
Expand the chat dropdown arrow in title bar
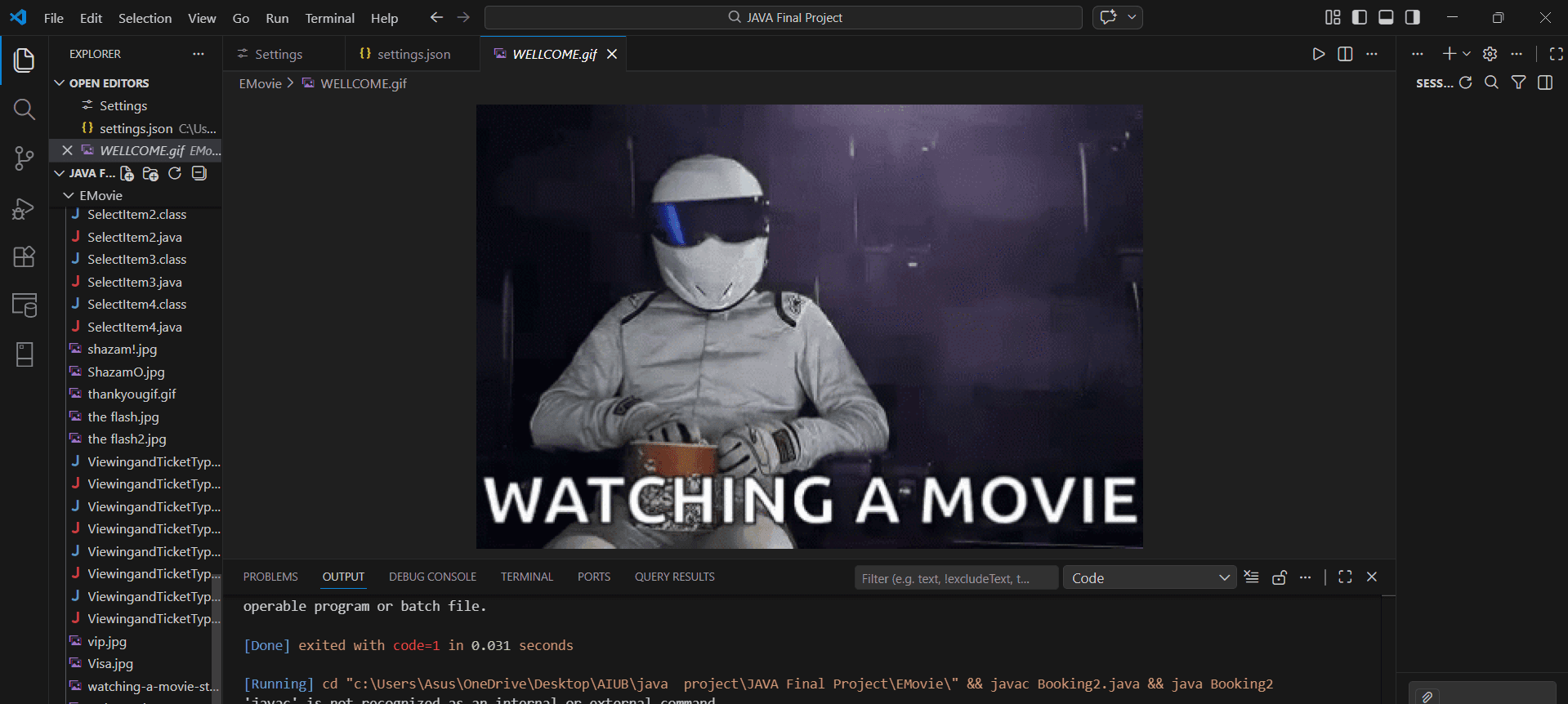pos(1132,17)
